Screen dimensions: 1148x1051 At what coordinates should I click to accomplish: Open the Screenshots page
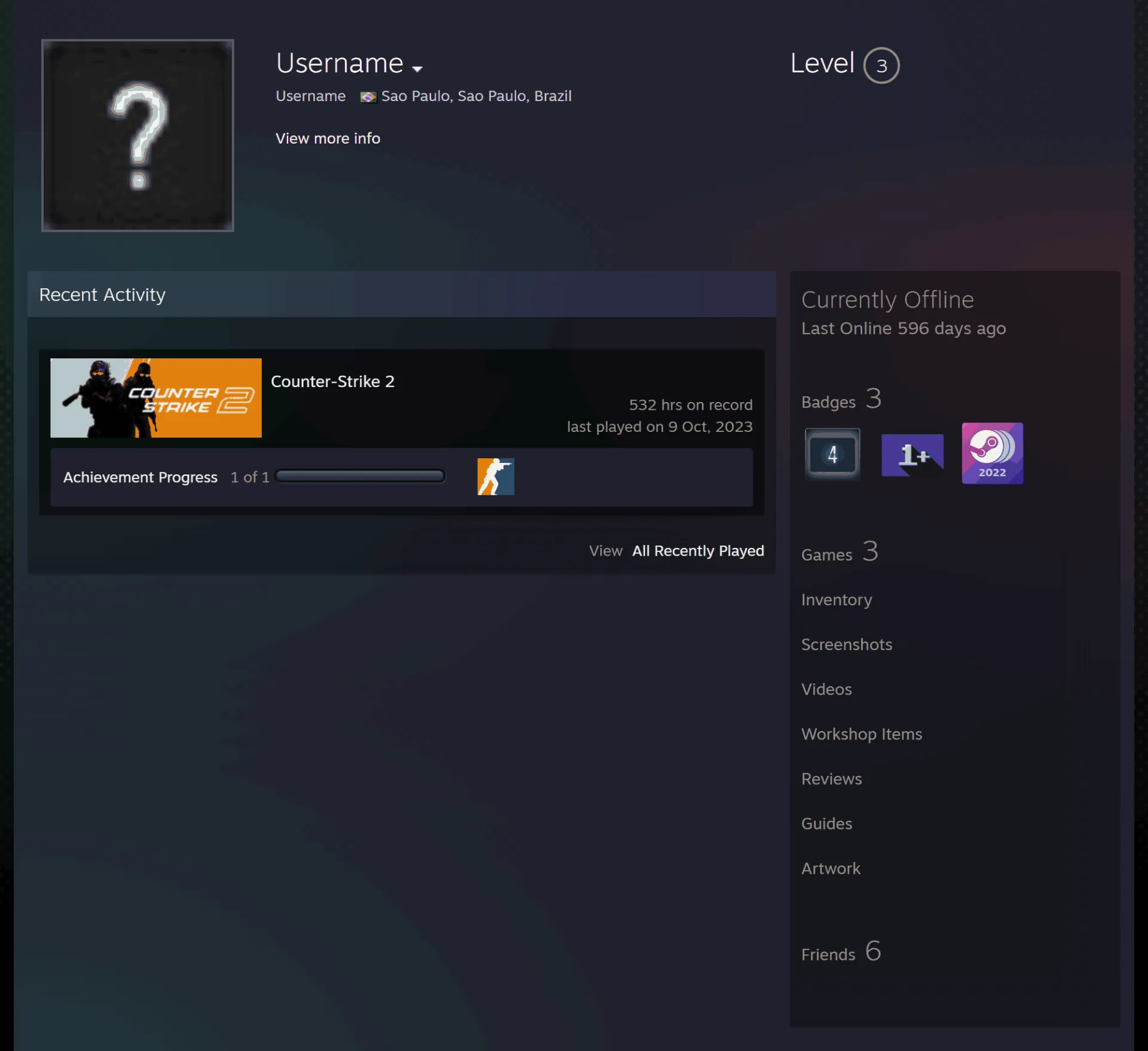(x=847, y=644)
